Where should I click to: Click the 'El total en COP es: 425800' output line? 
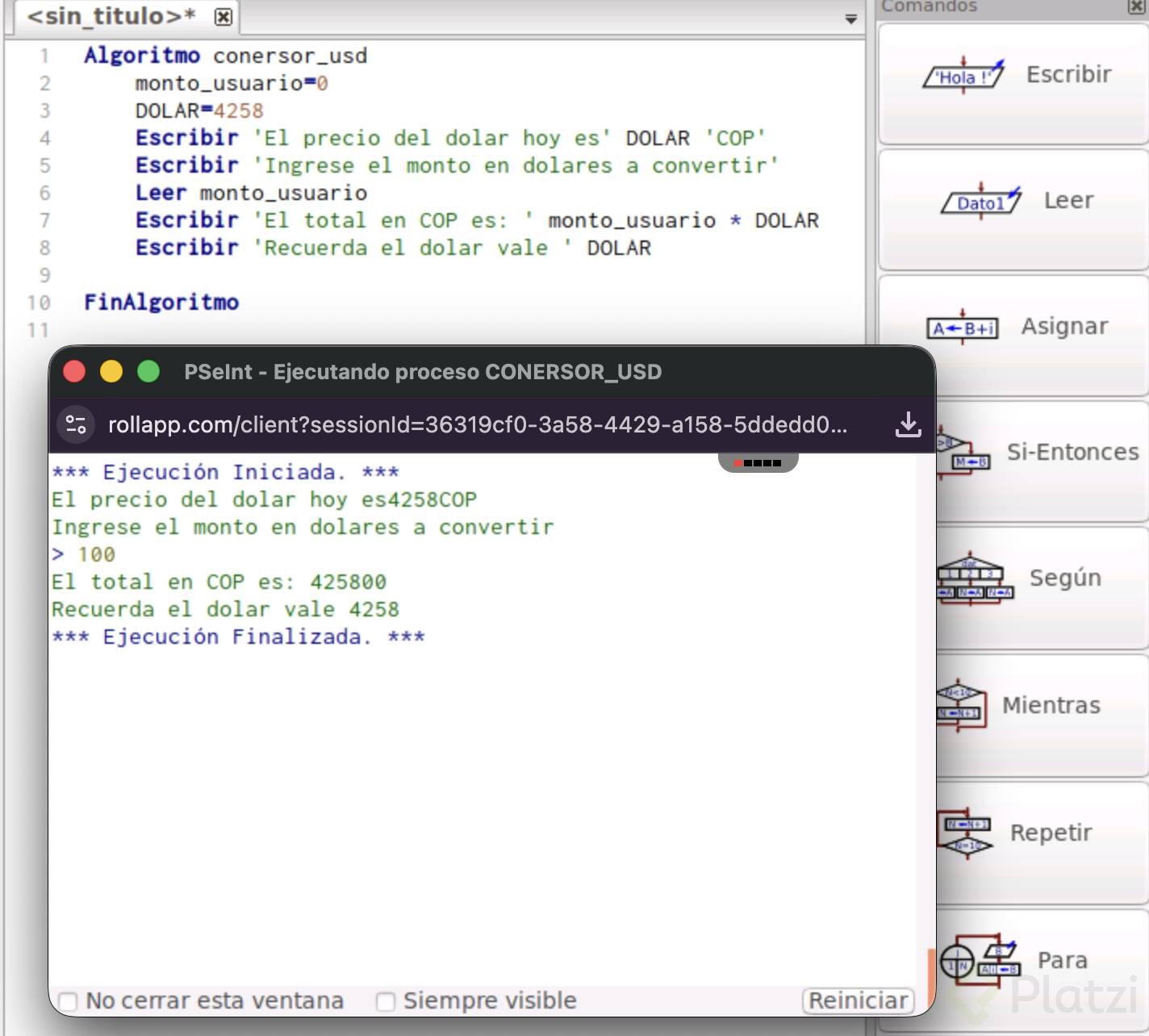pos(219,582)
